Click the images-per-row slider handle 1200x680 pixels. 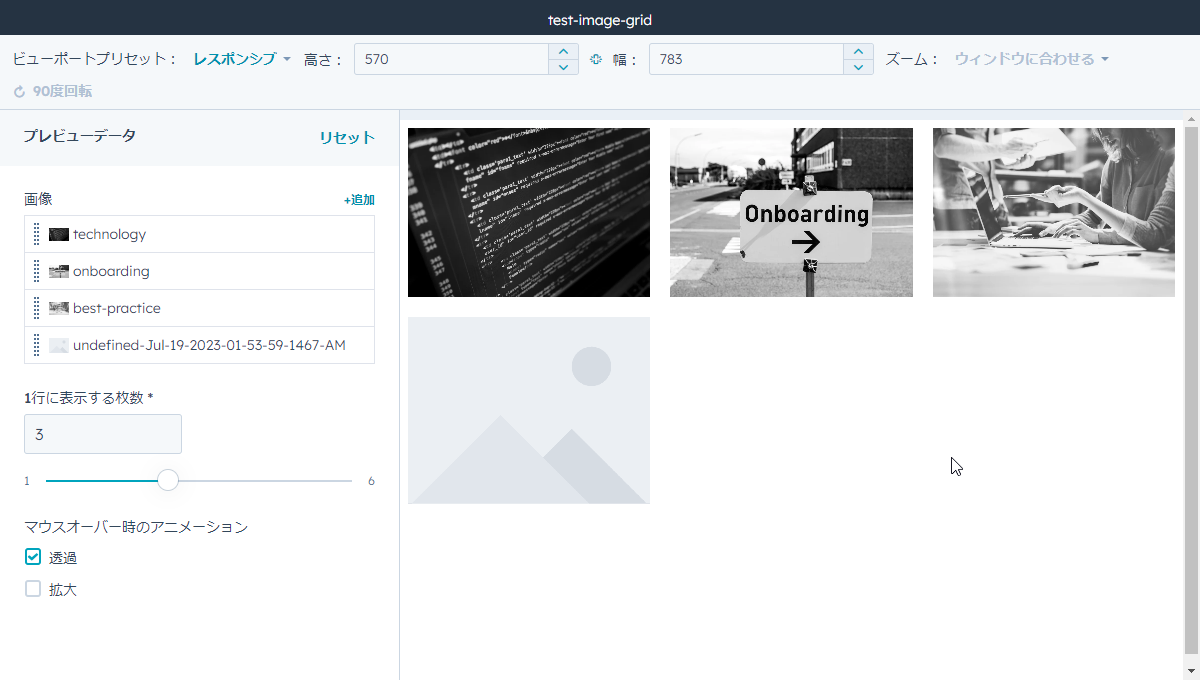(168, 480)
